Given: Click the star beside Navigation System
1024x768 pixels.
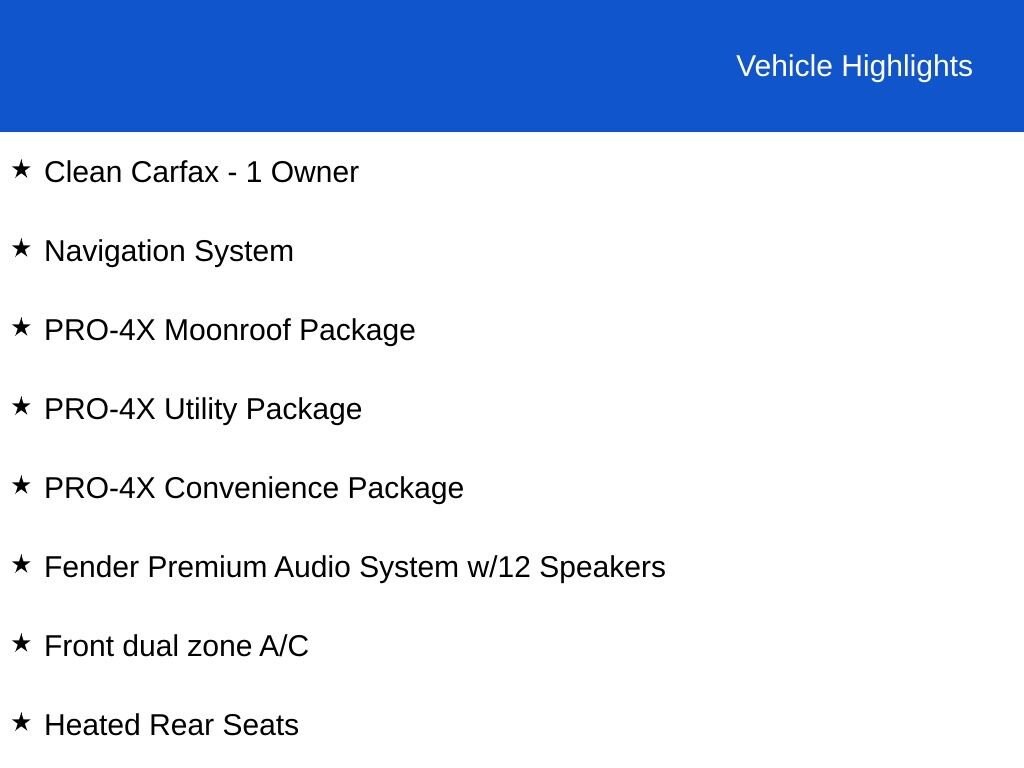Looking at the screenshot, I should pyautogui.click(x=21, y=248).
